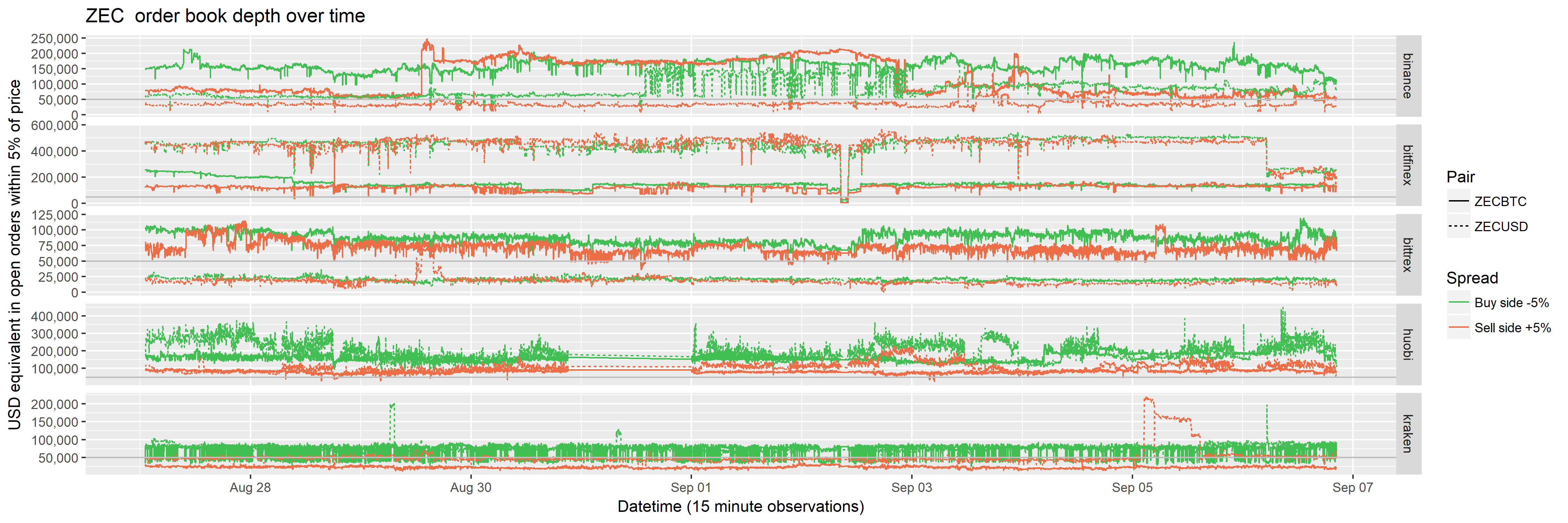Click the y-axis title 'USD equivalent in open orders'
This screenshot has width=1568, height=523.
tap(15, 255)
